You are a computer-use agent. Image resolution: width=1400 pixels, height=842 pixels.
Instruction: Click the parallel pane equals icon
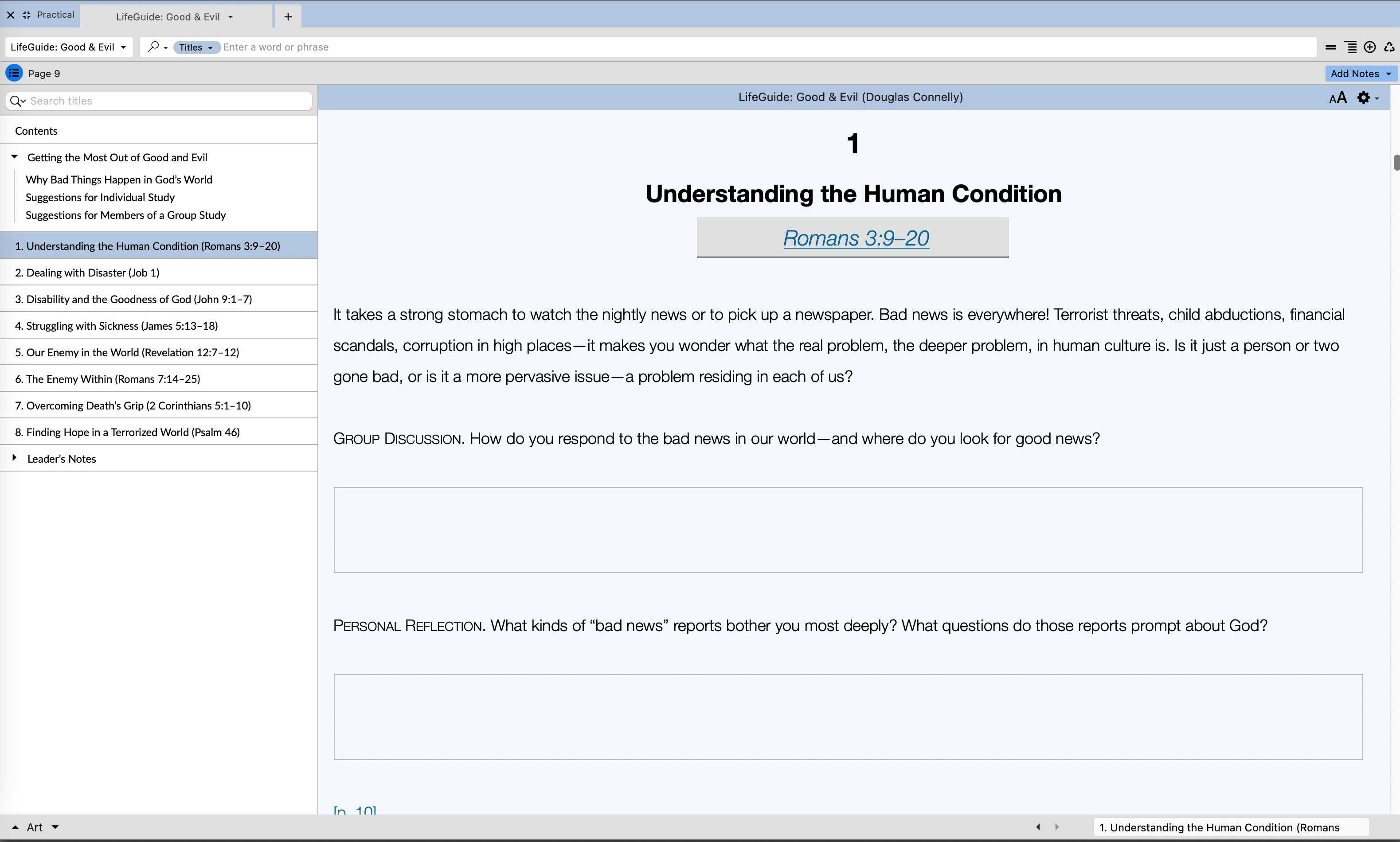pos(1330,47)
